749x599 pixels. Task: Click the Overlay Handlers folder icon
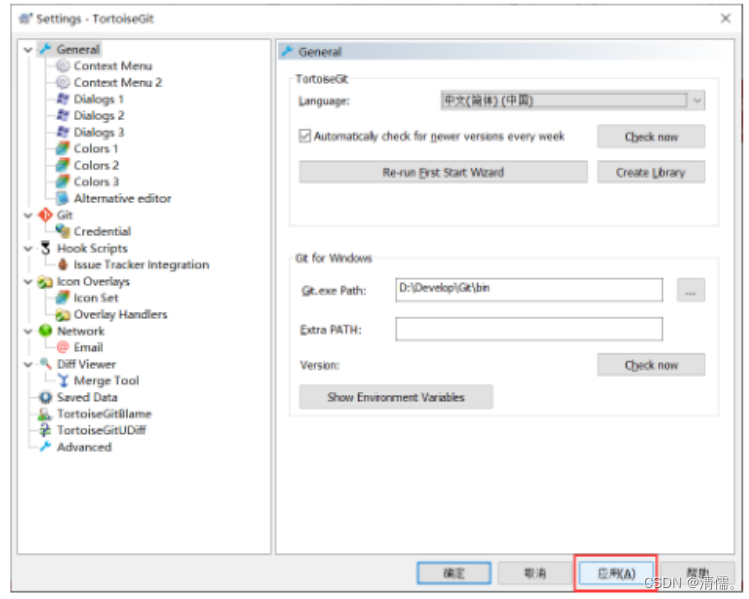point(63,314)
